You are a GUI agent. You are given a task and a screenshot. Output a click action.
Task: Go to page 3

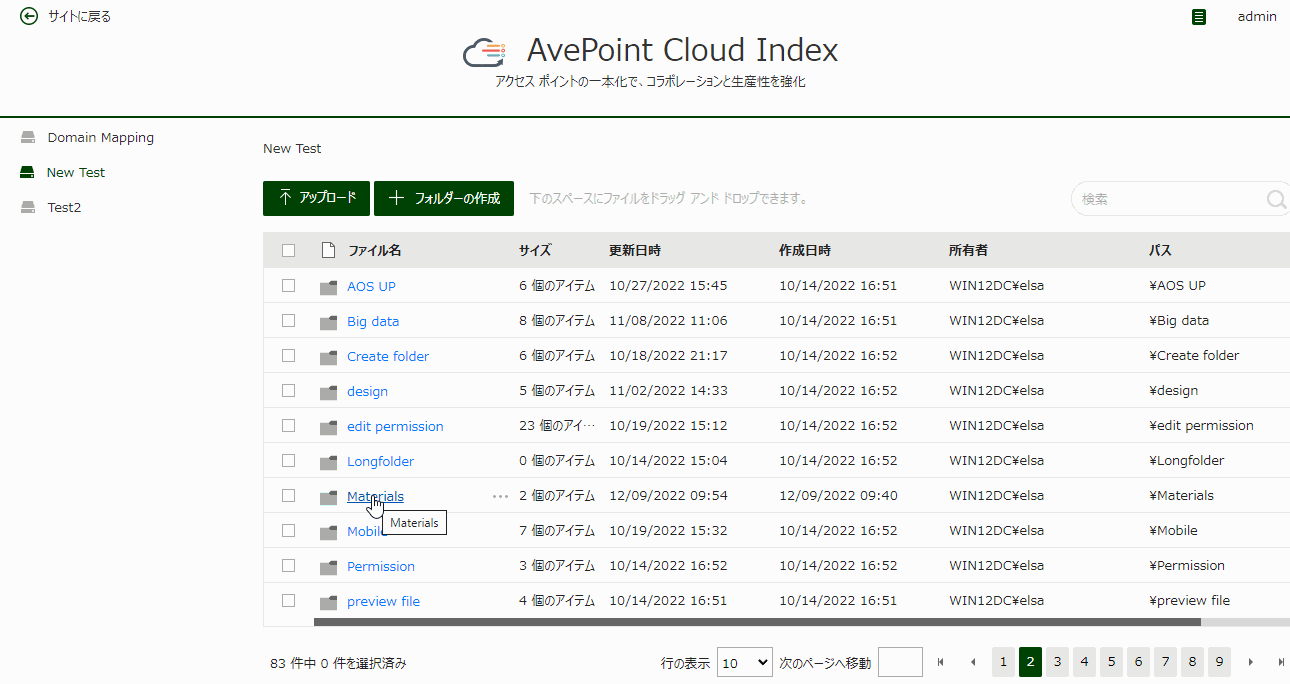tap(1057, 662)
